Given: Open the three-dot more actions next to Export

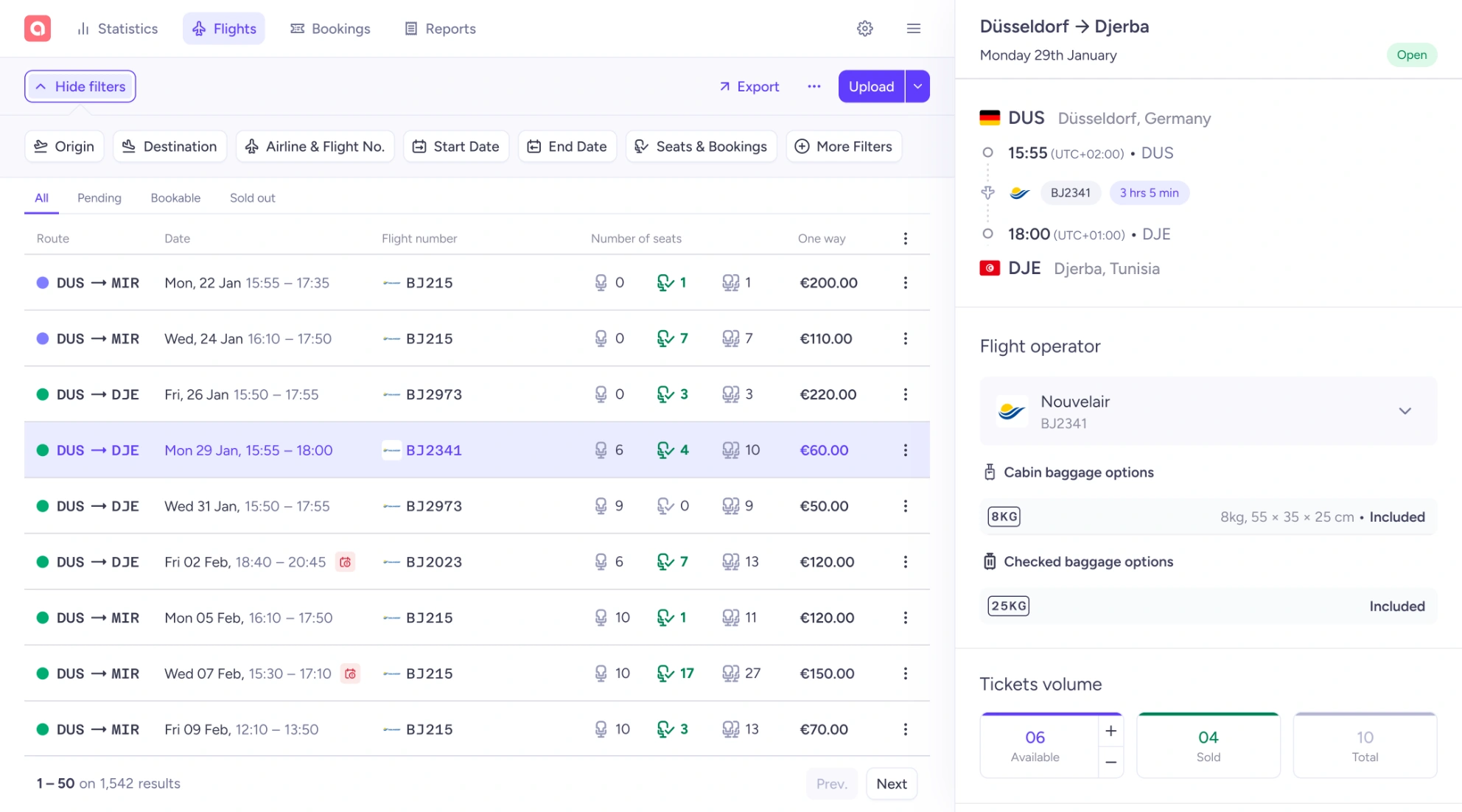Looking at the screenshot, I should coord(814,86).
